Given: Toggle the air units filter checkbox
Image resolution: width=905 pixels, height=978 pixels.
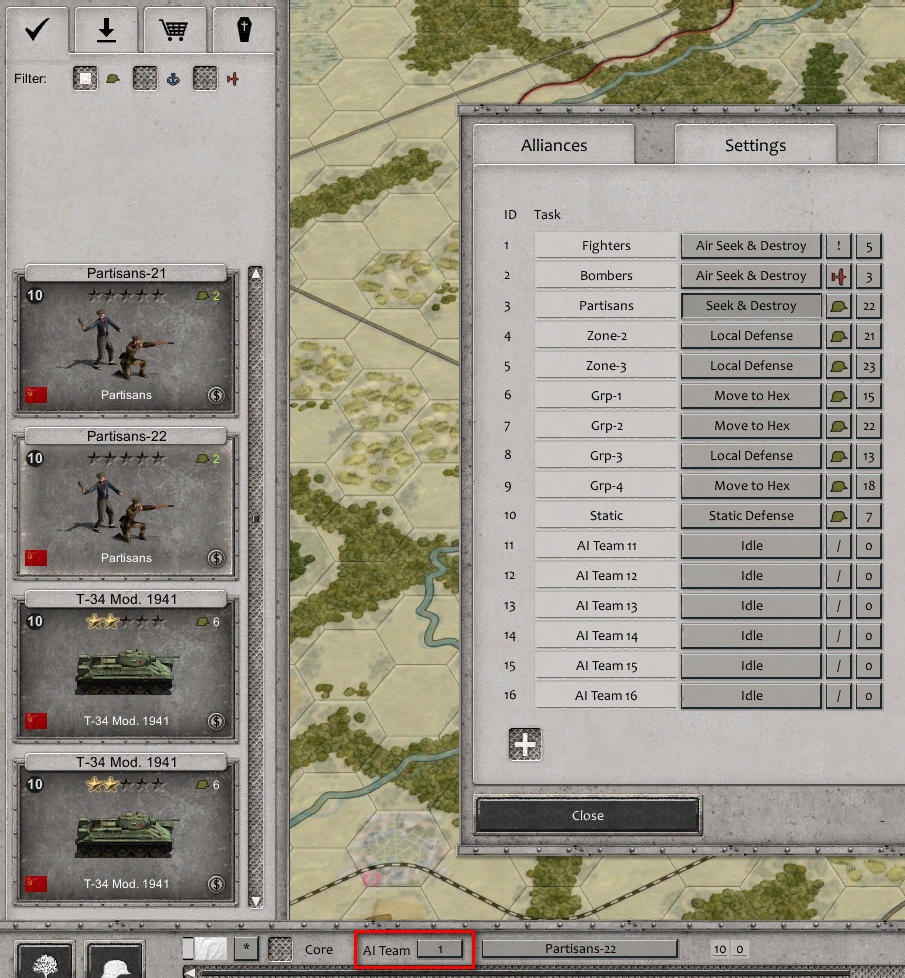Looking at the screenshot, I should coord(205,79).
